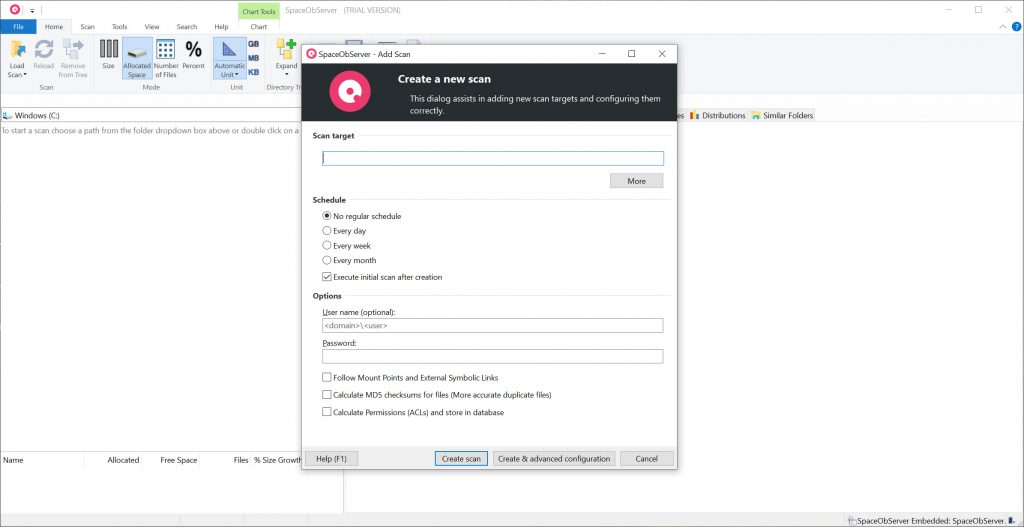Screen dimensions: 1024x527
Task: Click the % Size Growth column header
Action: 278,460
